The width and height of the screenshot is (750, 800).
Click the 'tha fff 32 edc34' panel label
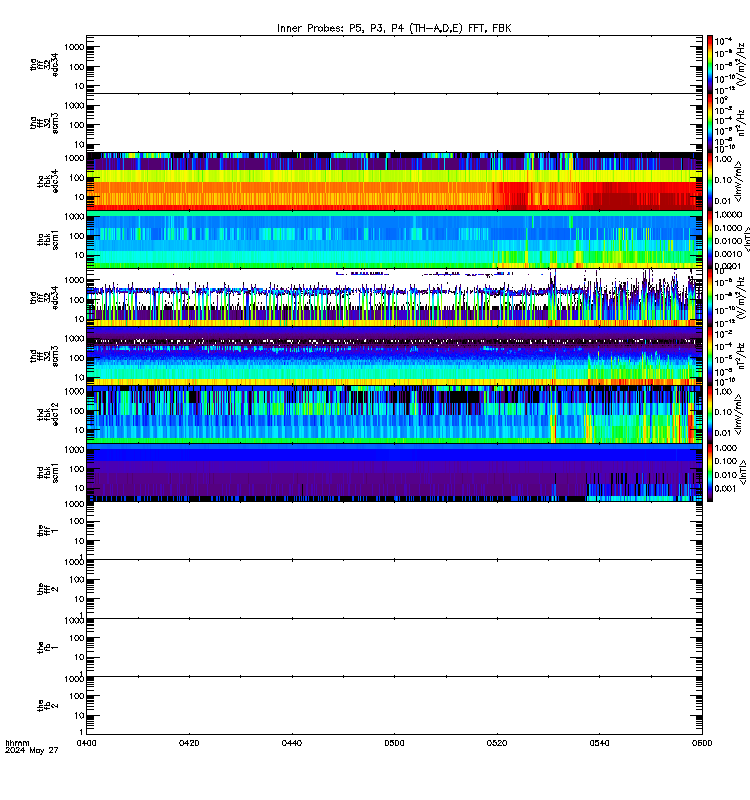45,65
